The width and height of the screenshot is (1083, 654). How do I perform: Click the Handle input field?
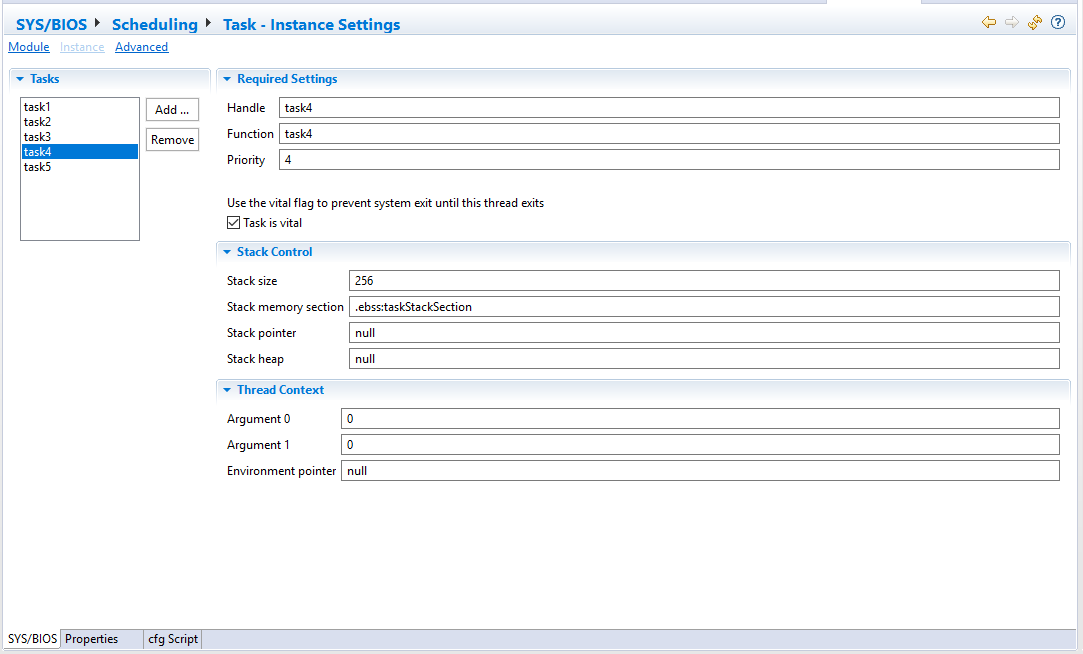click(669, 108)
